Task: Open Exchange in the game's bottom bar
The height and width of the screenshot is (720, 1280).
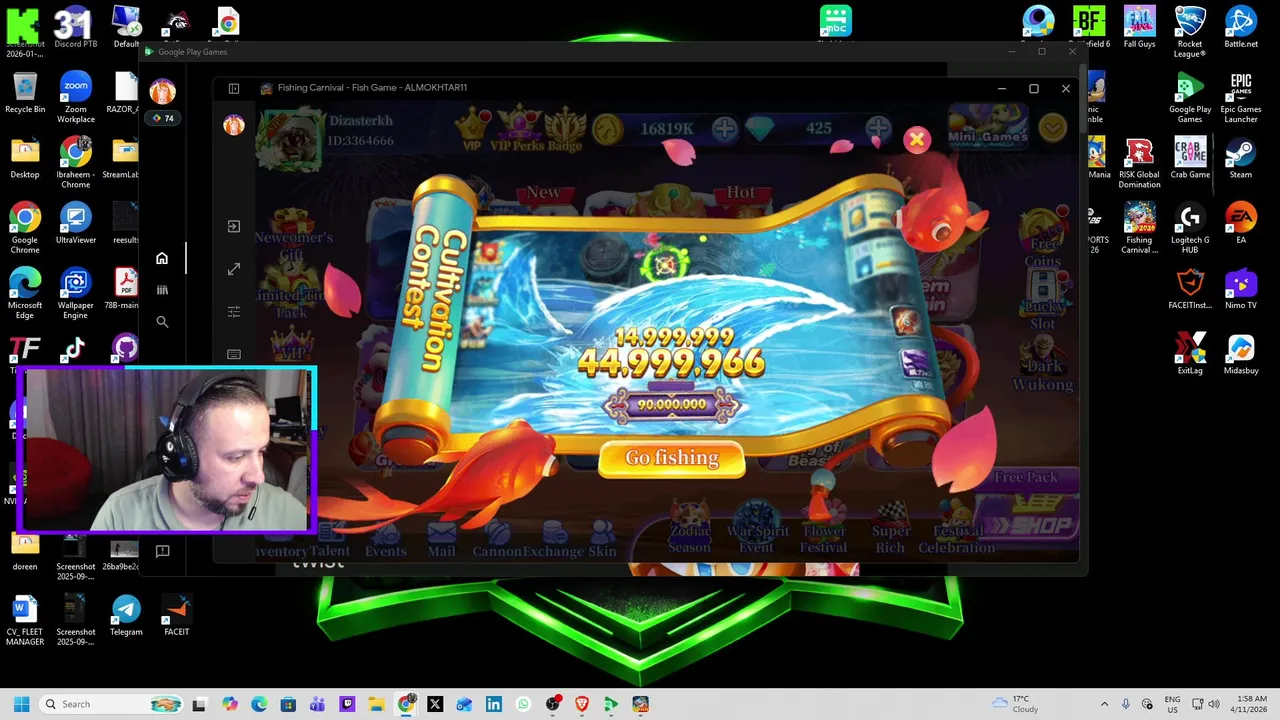Action: [553, 541]
